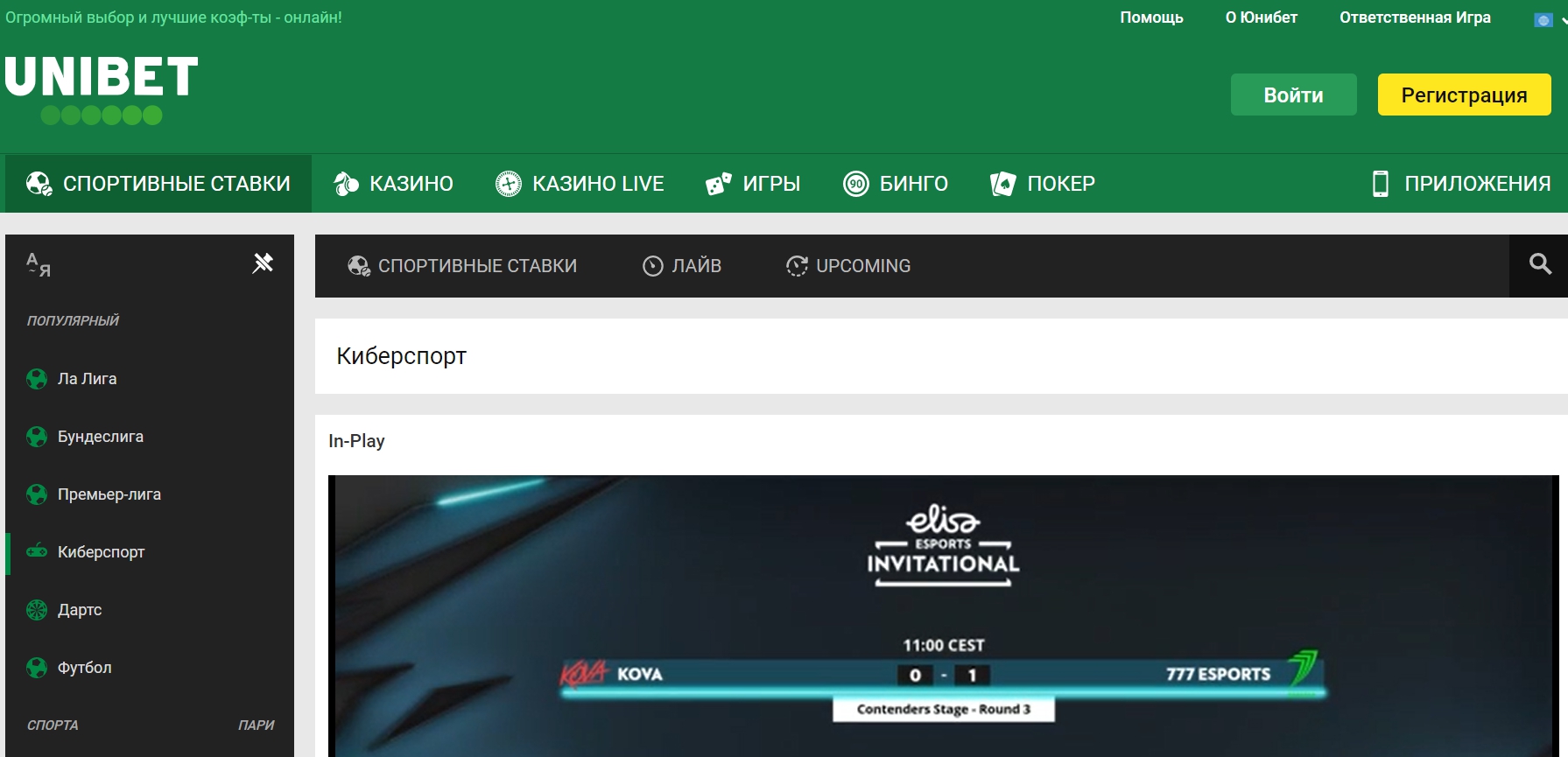Viewport: 1568px width, 757px height.
Task: Open the Помощь help link
Action: pyautogui.click(x=1151, y=18)
